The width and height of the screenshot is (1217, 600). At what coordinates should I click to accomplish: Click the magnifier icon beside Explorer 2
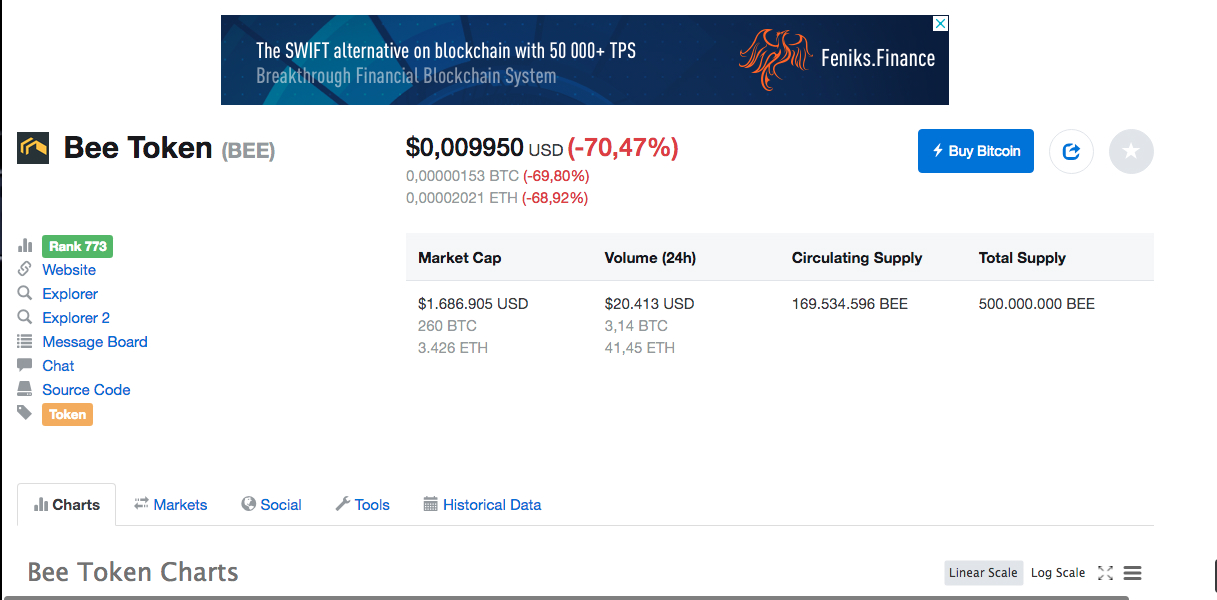(25, 318)
